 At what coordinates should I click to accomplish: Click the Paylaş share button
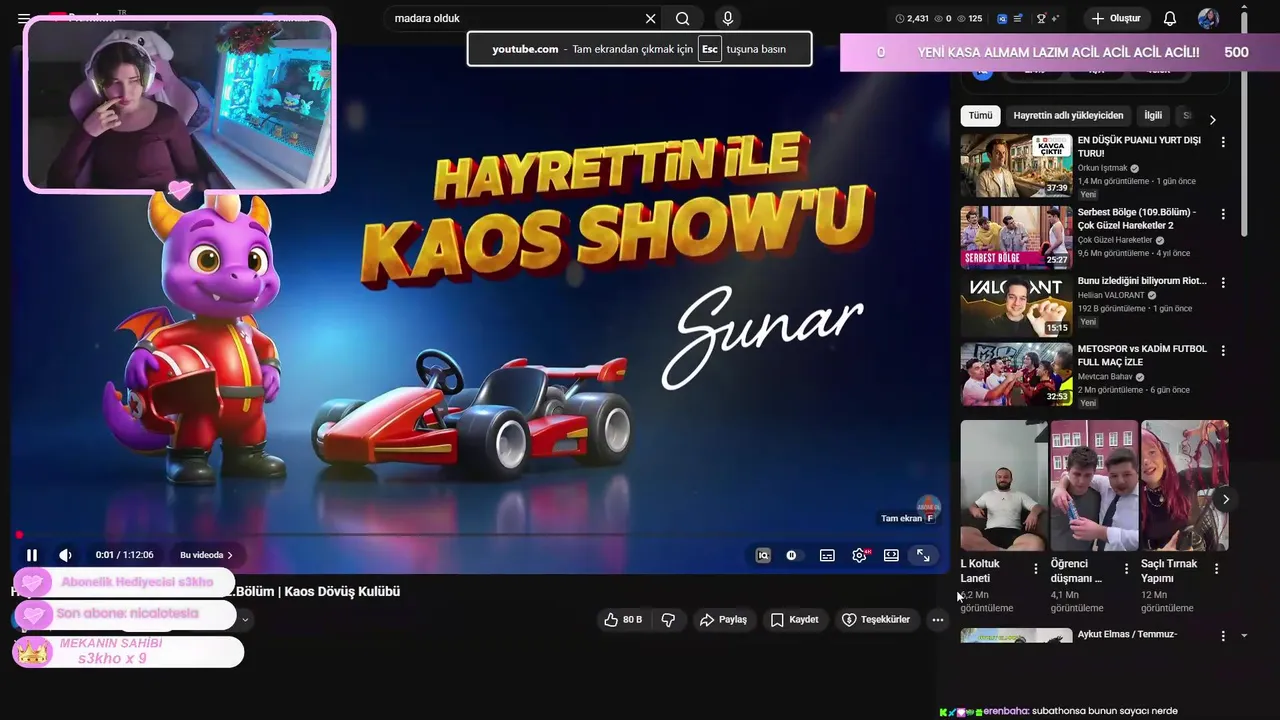[723, 620]
